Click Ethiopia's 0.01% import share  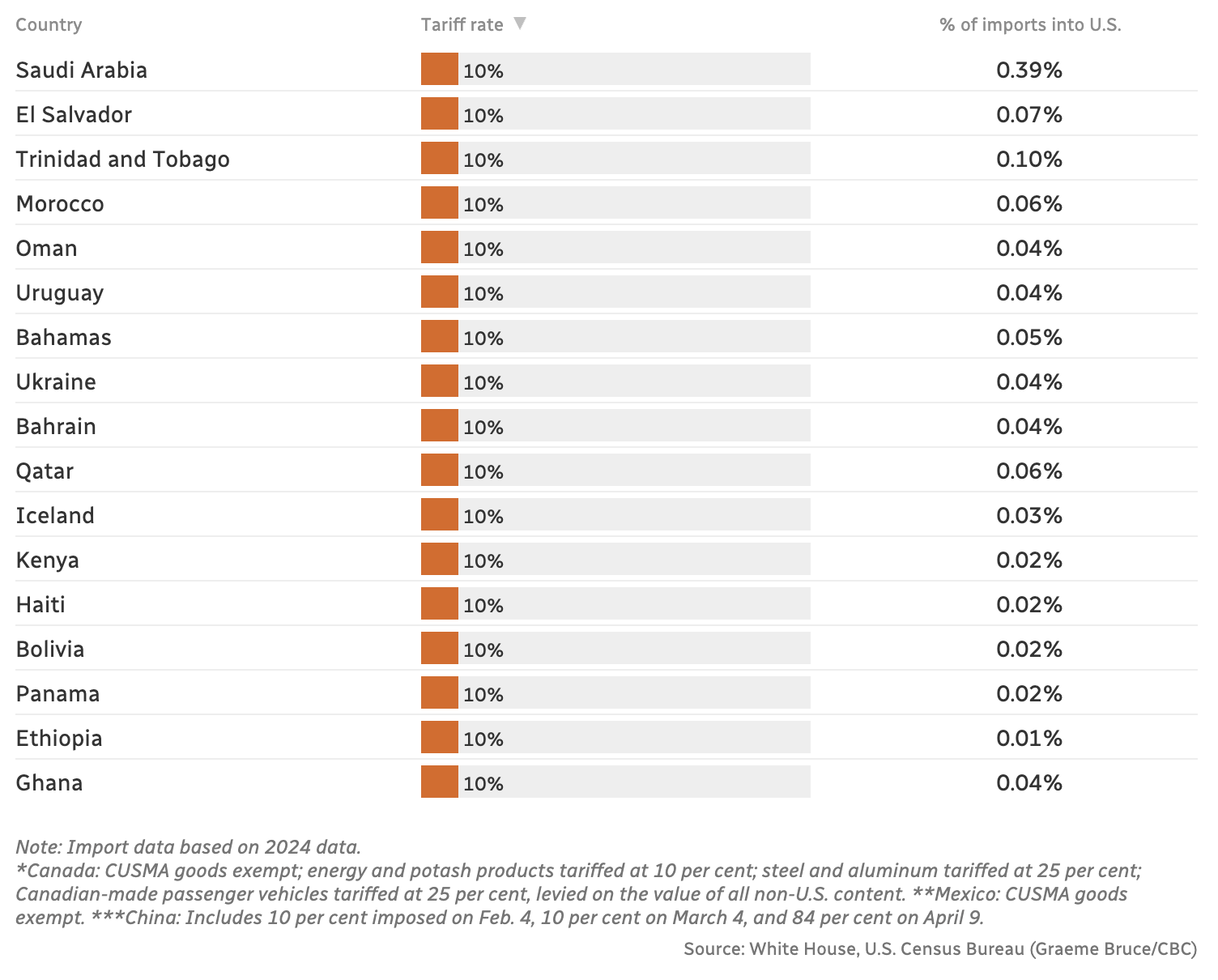(1028, 739)
